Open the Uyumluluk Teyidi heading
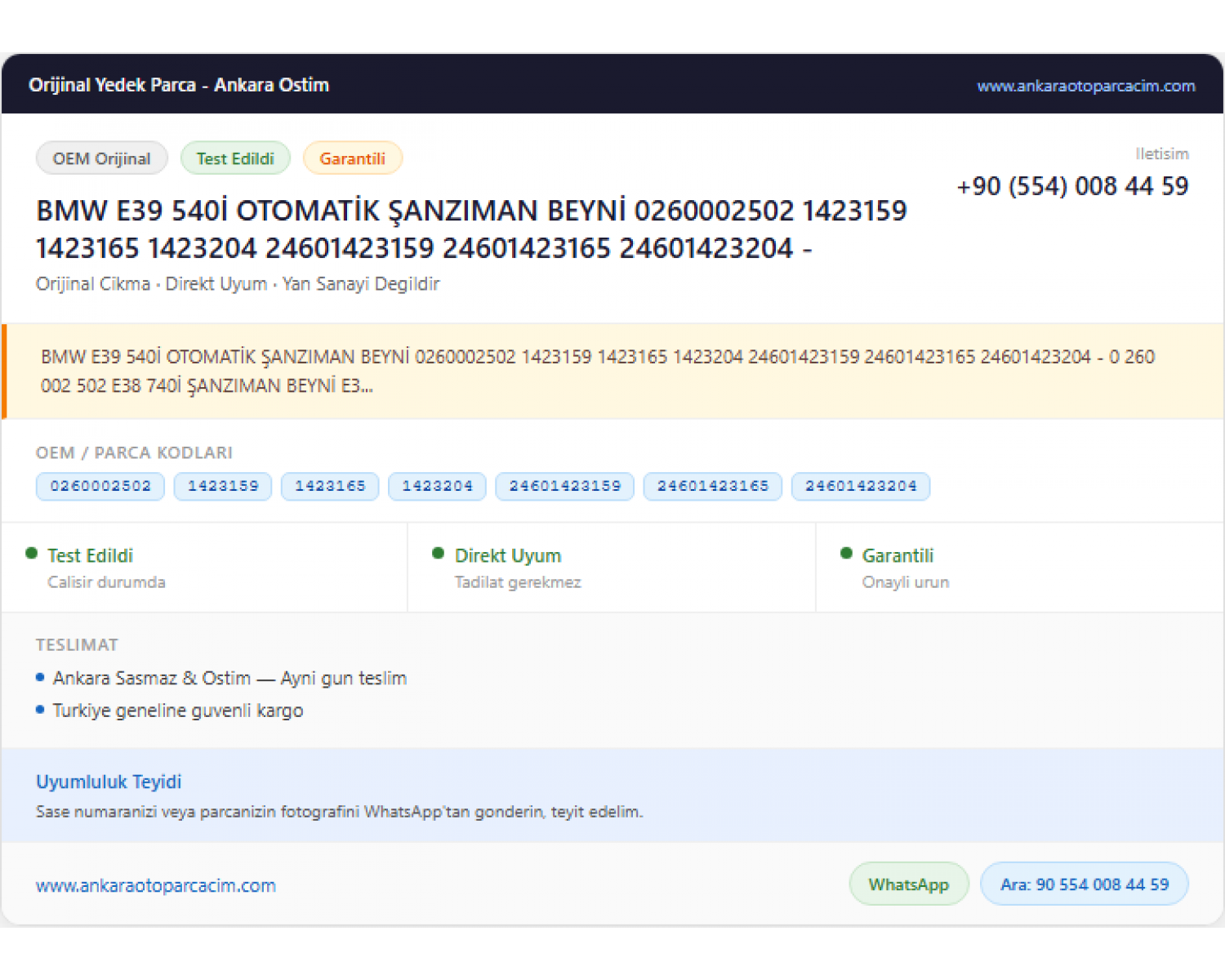 (x=109, y=782)
